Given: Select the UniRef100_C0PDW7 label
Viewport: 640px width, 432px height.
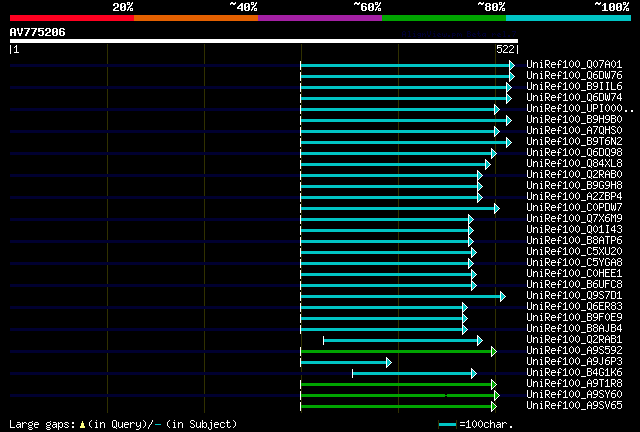Looking at the screenshot, I should (574, 207).
